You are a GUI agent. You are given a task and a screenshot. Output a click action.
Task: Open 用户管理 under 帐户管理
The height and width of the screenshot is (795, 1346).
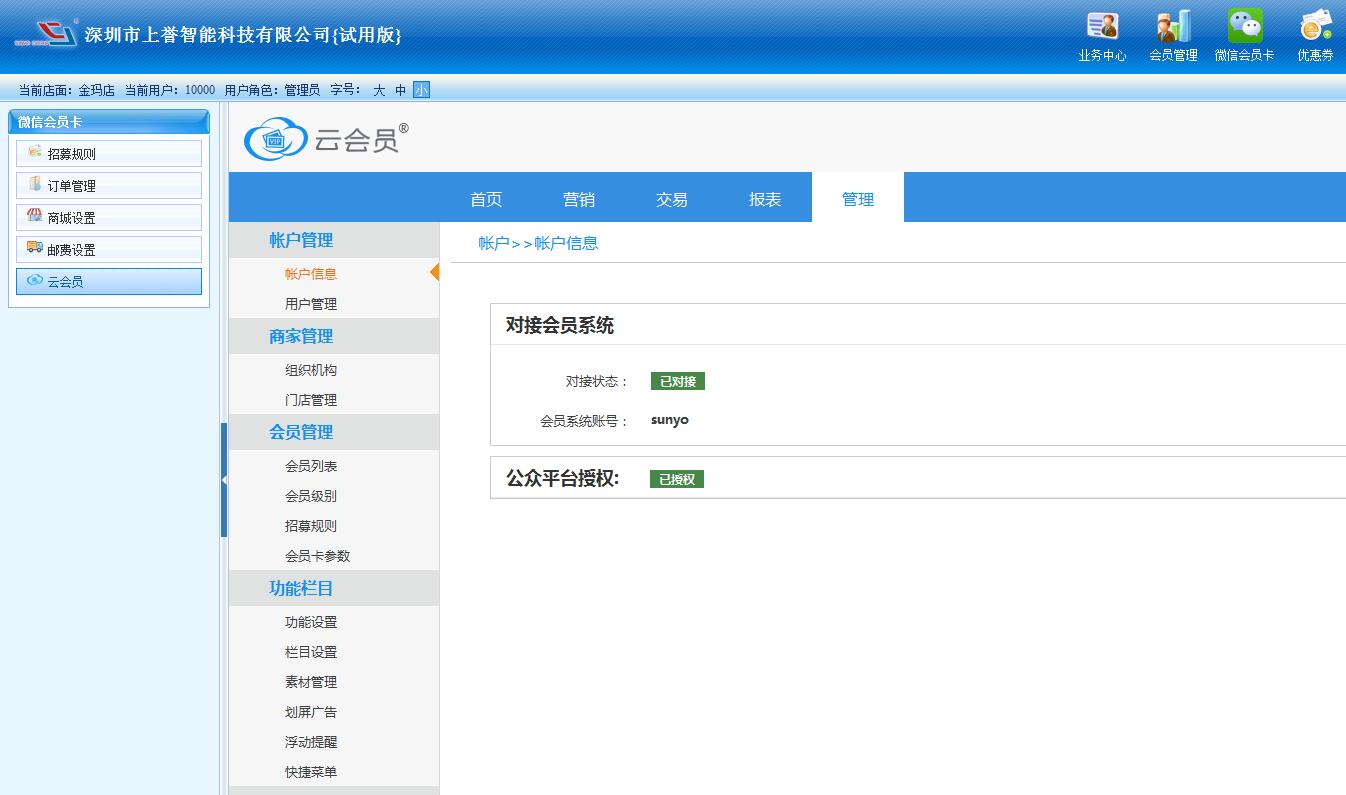tap(311, 304)
